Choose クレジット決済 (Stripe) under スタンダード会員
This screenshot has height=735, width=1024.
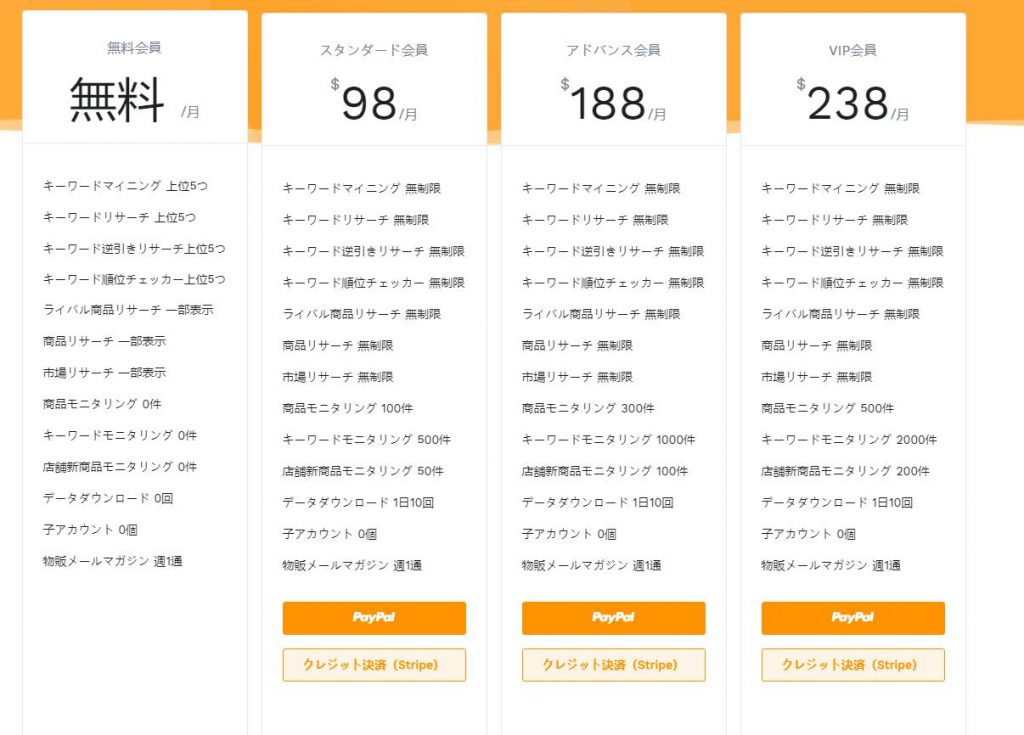pyautogui.click(x=374, y=665)
